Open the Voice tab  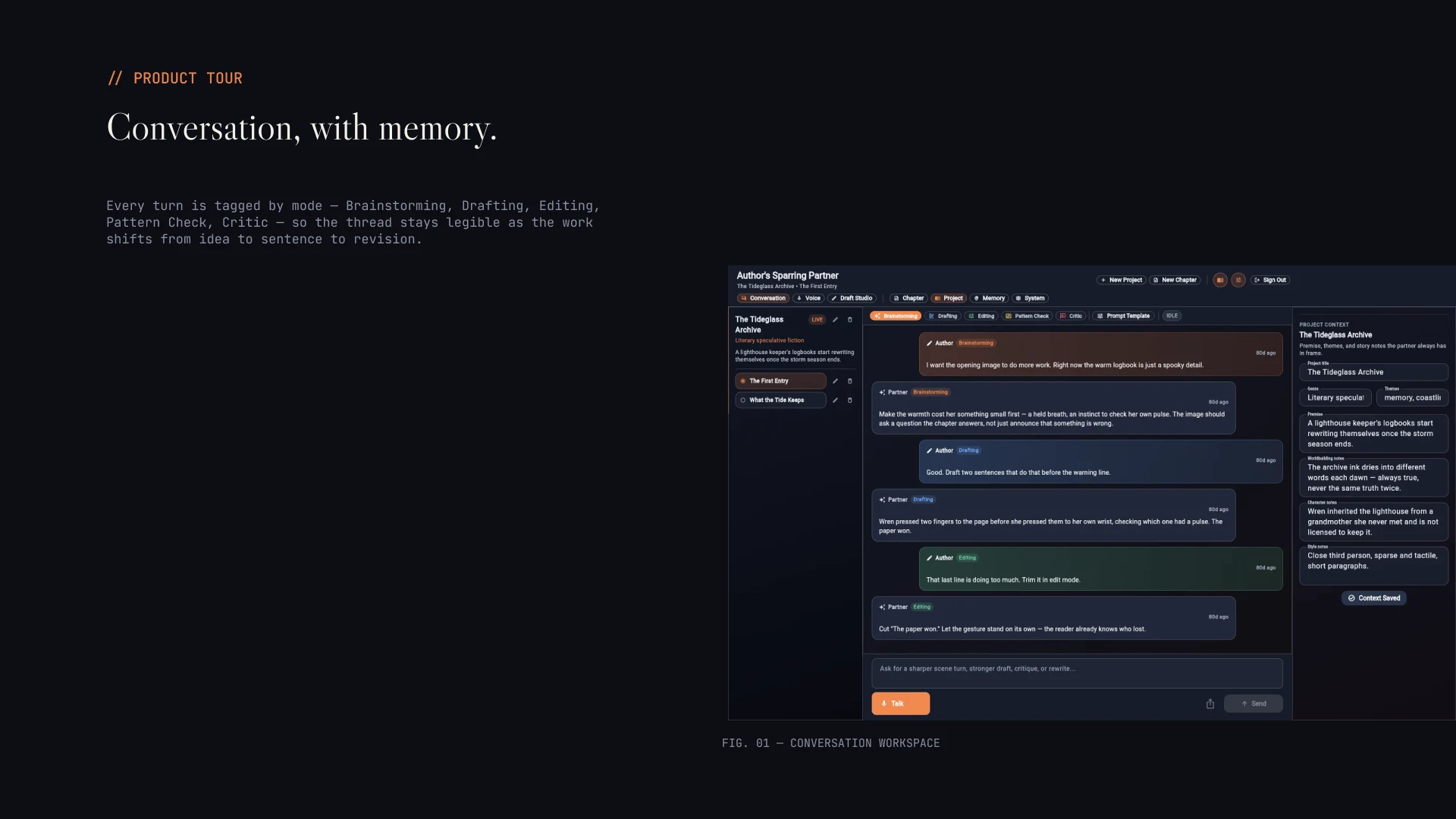point(808,299)
